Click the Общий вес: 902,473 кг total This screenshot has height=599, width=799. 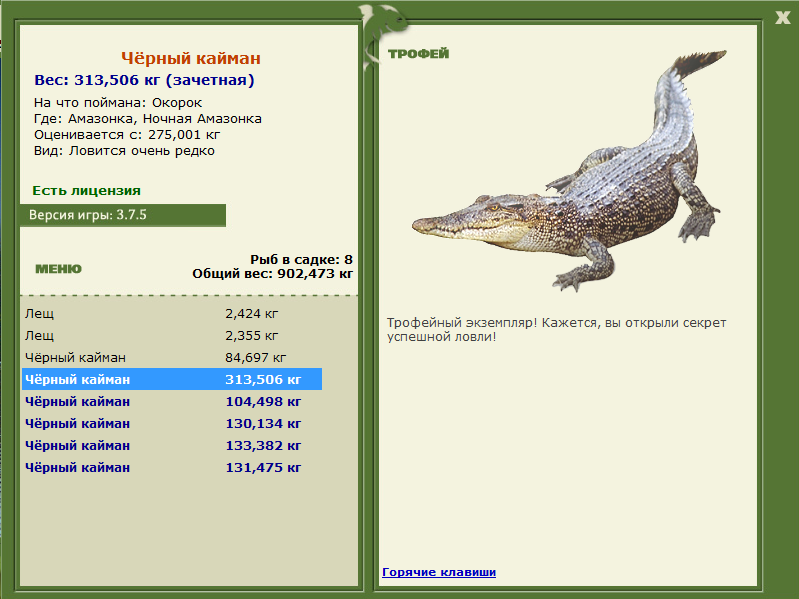[273, 274]
